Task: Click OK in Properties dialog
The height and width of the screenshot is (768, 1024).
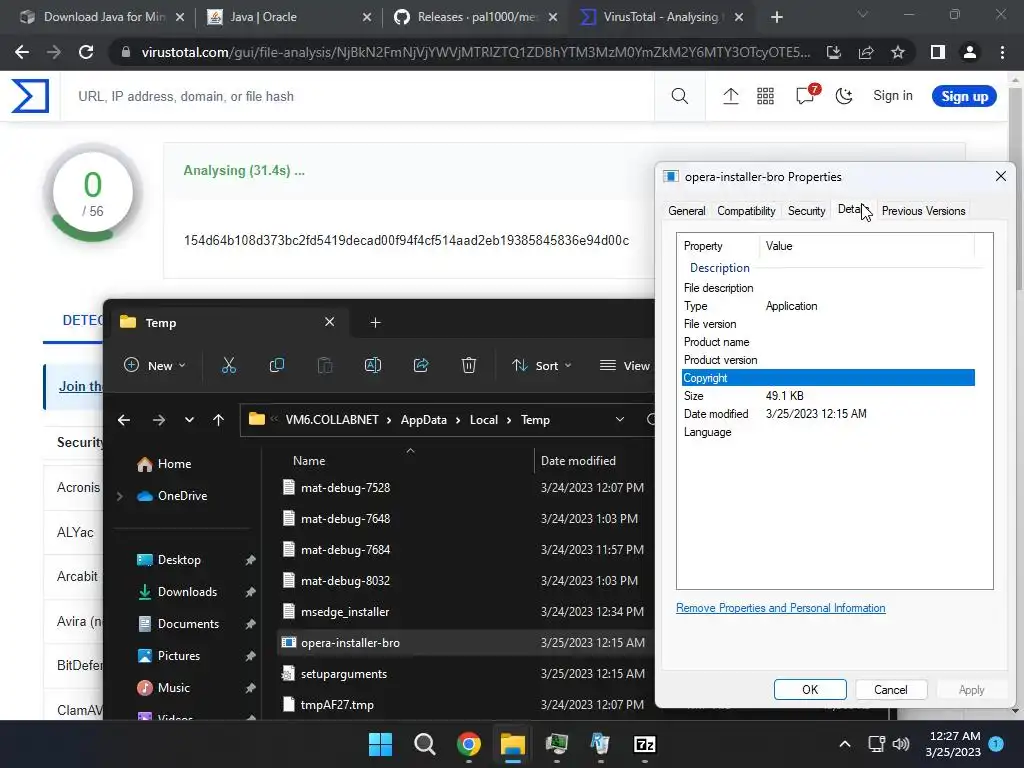Action: coord(810,690)
